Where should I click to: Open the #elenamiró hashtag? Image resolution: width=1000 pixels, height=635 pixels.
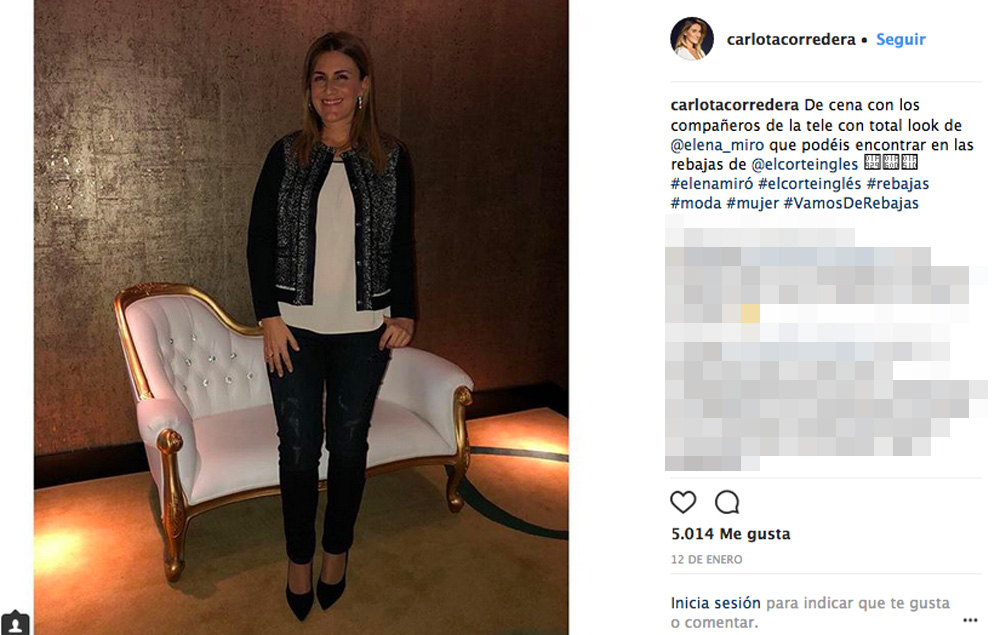712,184
